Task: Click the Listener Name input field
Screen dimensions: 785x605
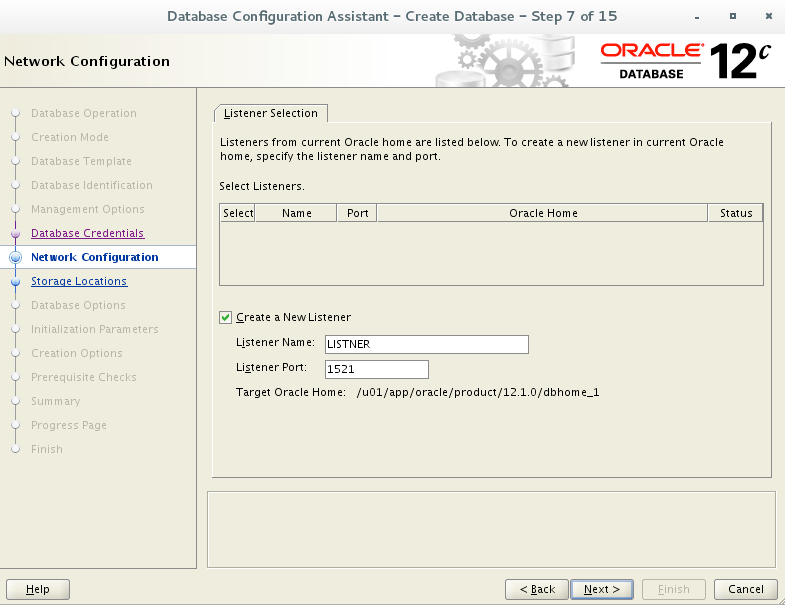Action: pos(427,345)
